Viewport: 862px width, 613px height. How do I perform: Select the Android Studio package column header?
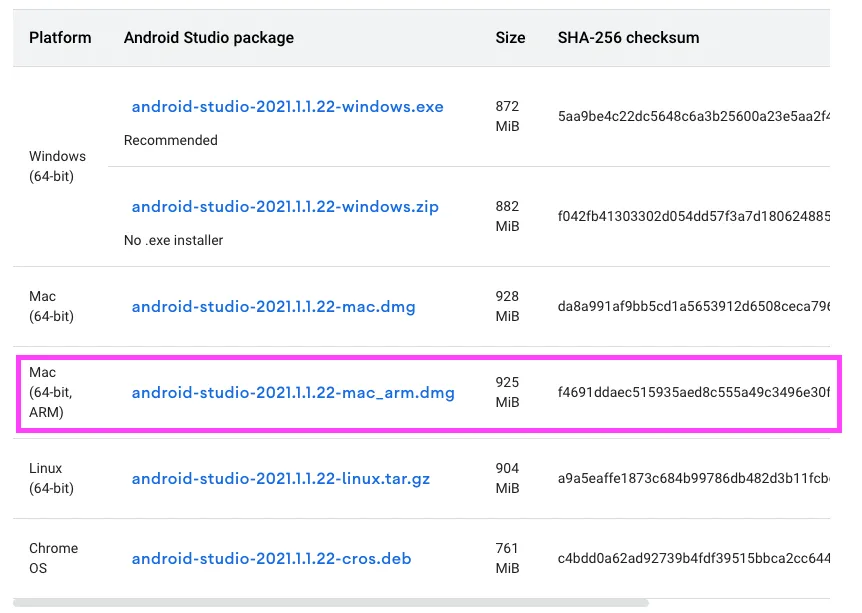[208, 37]
